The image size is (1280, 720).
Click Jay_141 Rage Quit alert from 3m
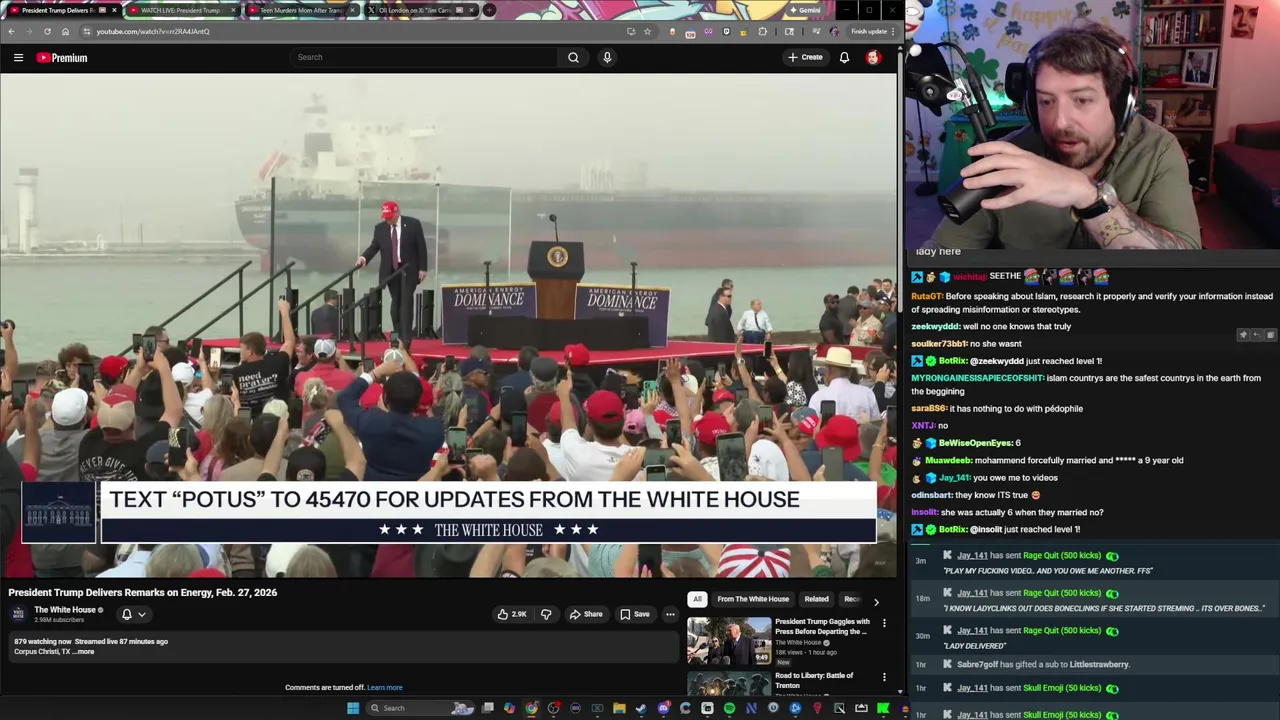[x=1093, y=562]
